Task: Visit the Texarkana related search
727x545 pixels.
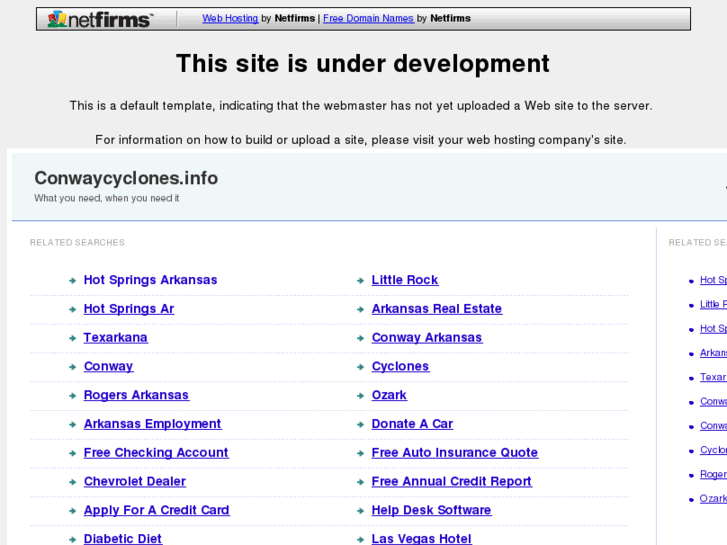Action: (115, 337)
